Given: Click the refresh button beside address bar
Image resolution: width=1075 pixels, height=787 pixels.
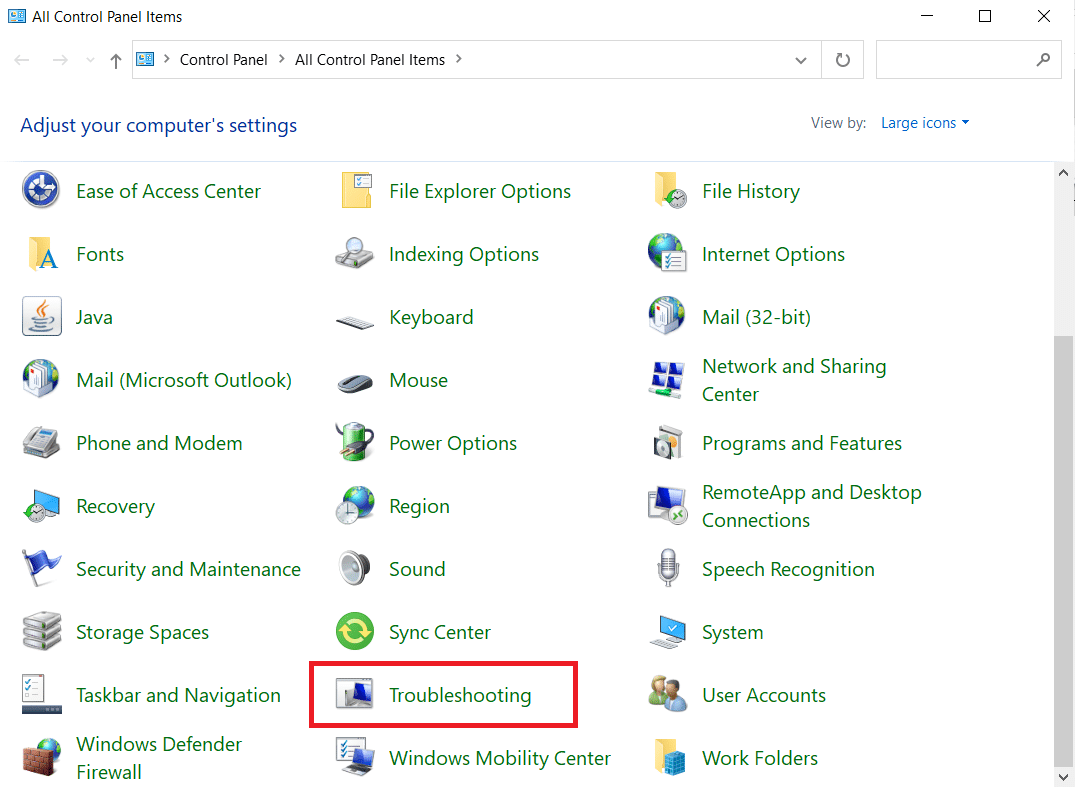Looking at the screenshot, I should click(x=843, y=60).
